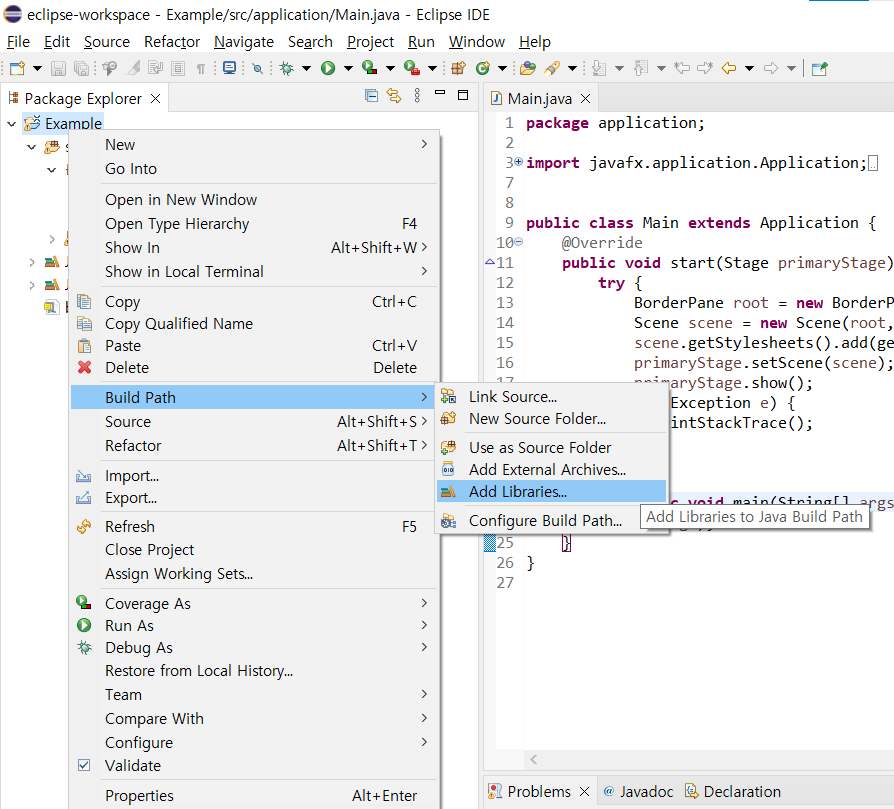Click the Open Type toolbar icon
Image resolution: width=894 pixels, height=809 pixels.
click(x=528, y=68)
